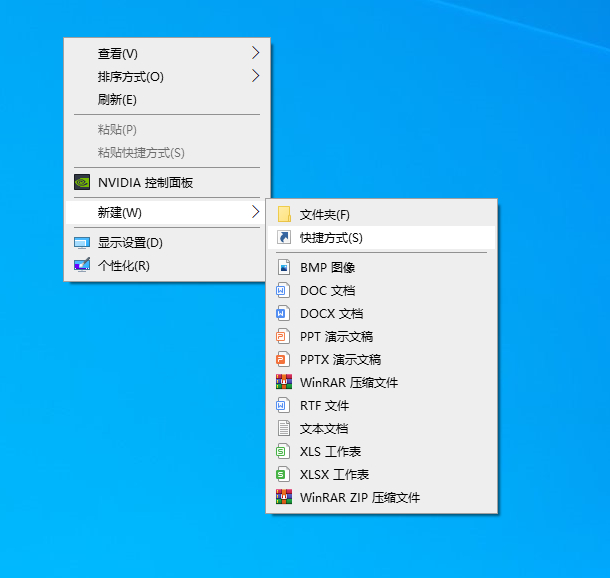
Task: Click the XLS spreadsheet icon
Action: (283, 451)
